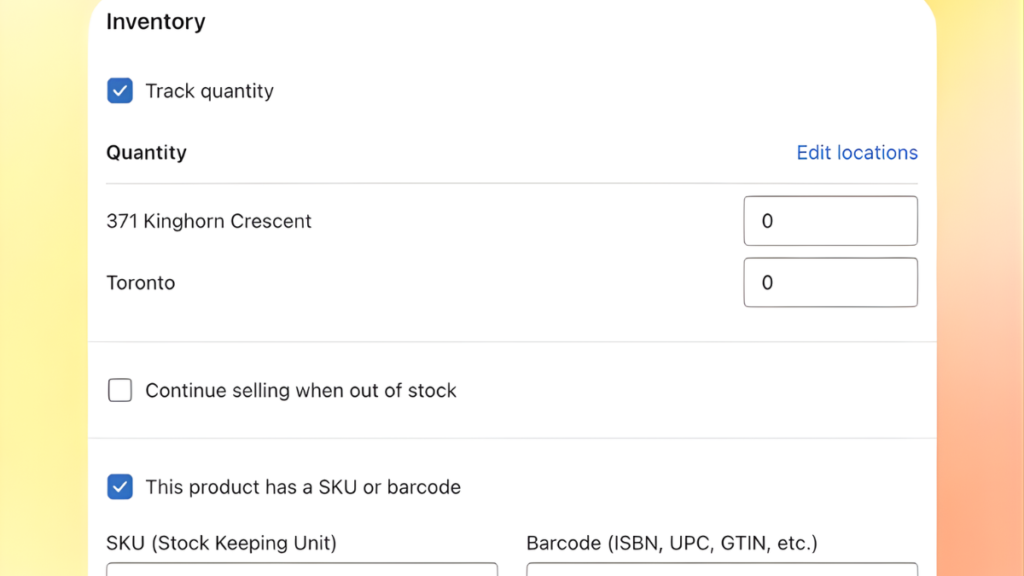The width and height of the screenshot is (1024, 576).
Task: Click Edit locations to manage inventory locations
Action: coord(856,152)
